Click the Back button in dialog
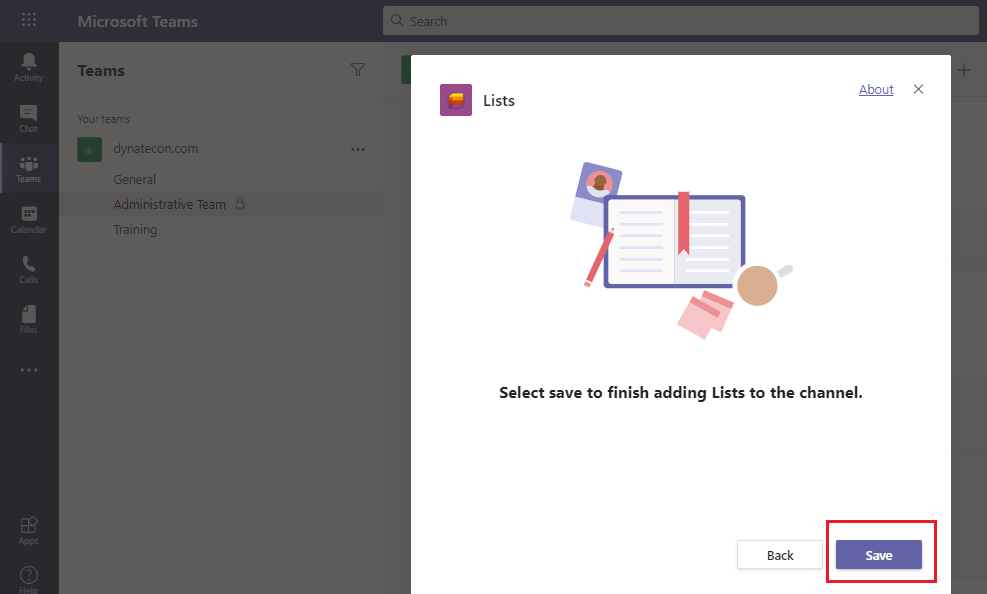 [780, 555]
